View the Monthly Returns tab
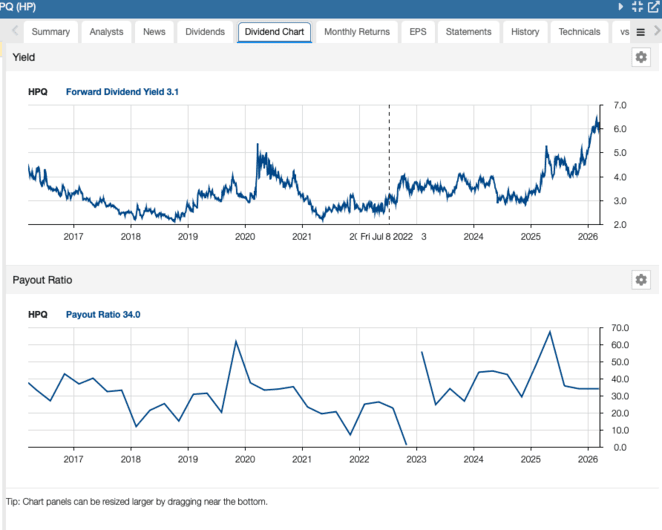The image size is (662, 530). click(357, 32)
